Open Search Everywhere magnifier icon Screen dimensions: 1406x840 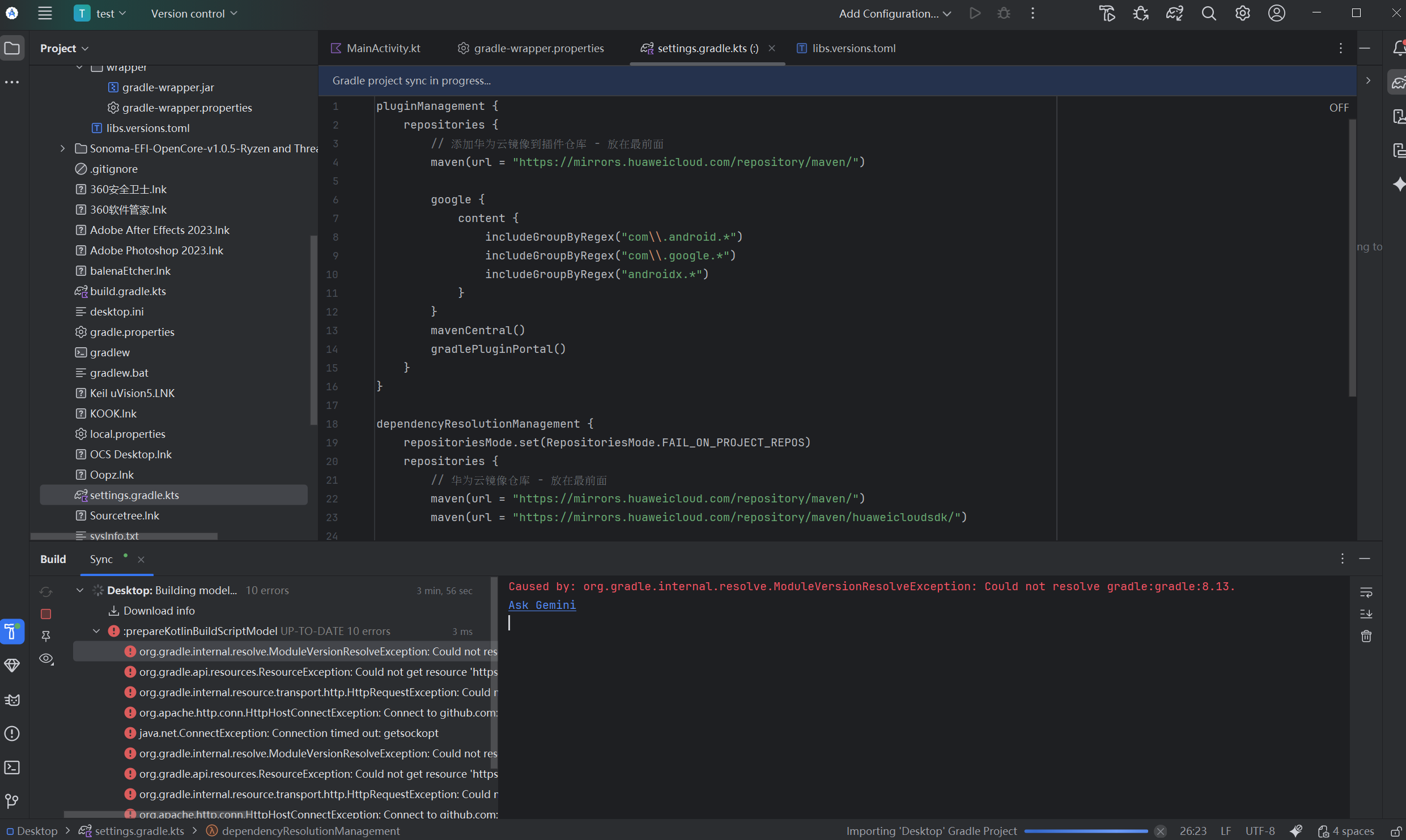[1208, 14]
